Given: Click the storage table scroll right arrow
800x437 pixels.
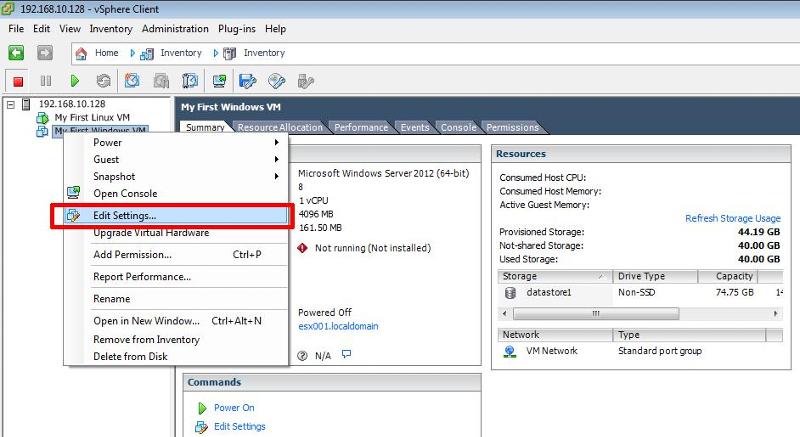Looking at the screenshot, I should click(x=776, y=313).
